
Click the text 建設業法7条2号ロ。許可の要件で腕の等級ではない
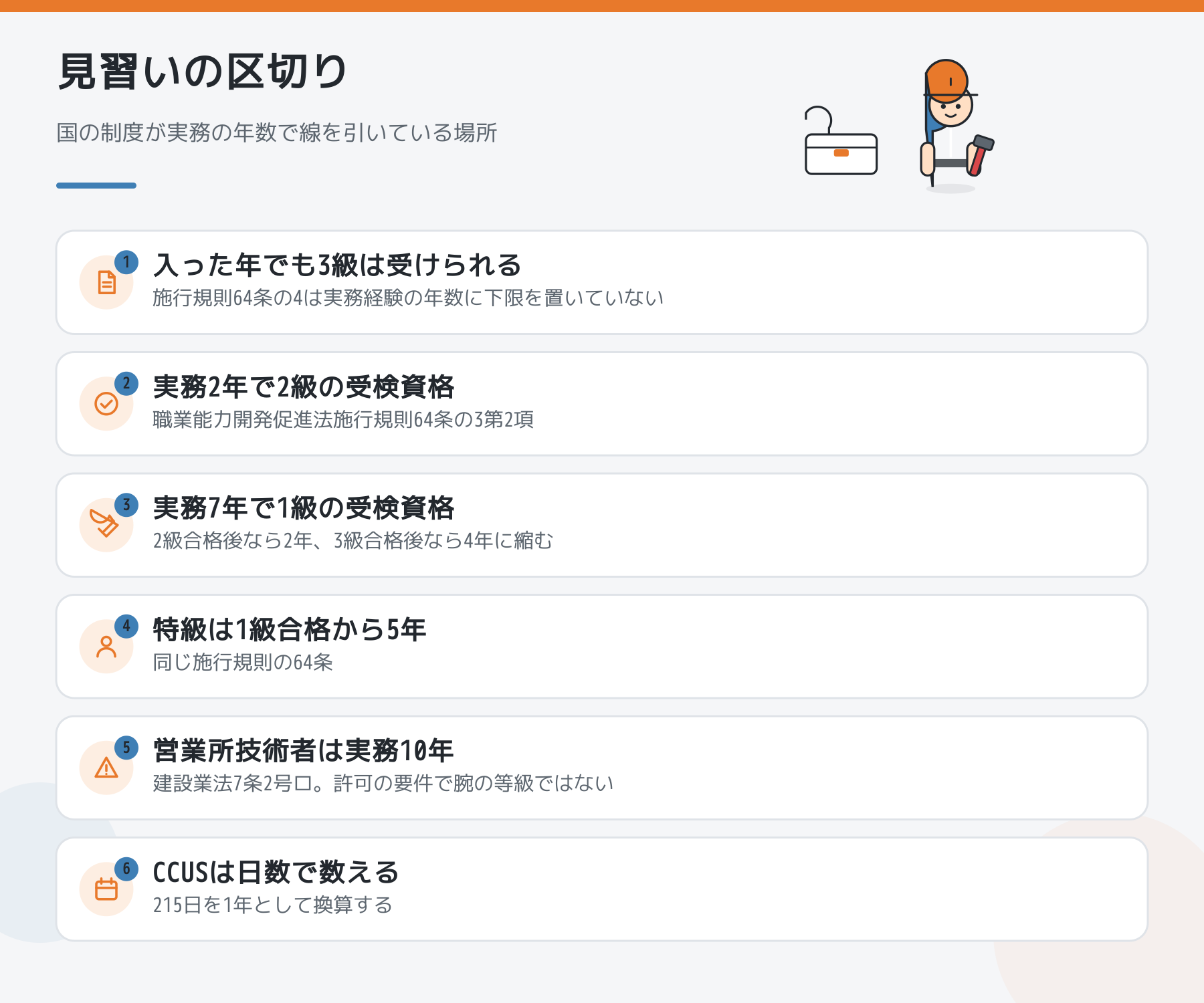coord(383,784)
